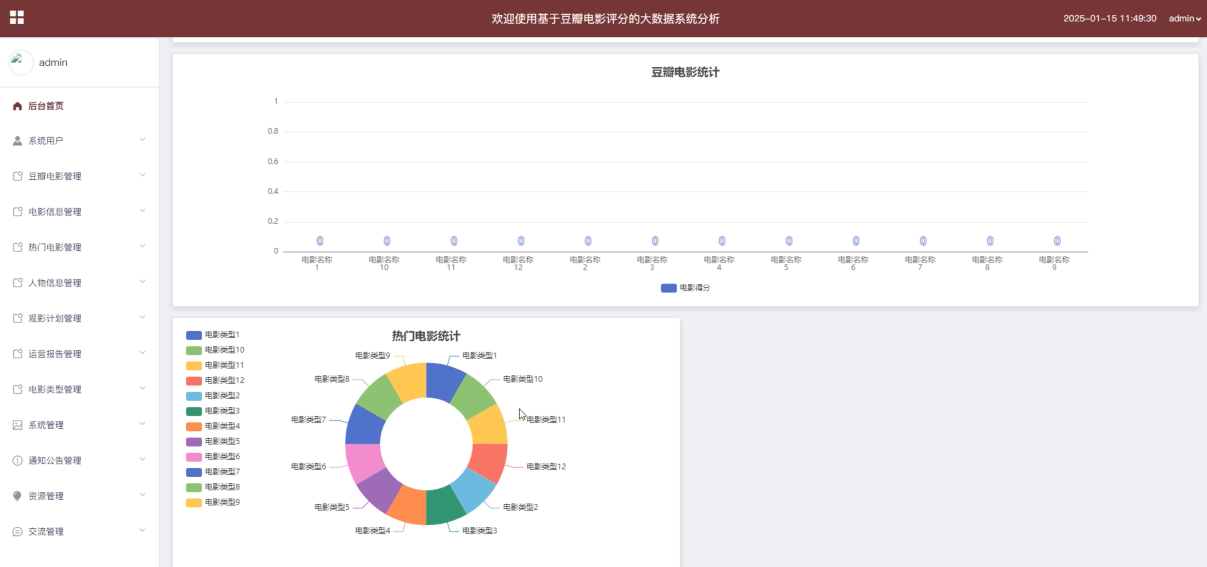Click the purple 电影类型5 donut slice
The height and width of the screenshot is (567, 1207).
[380, 492]
